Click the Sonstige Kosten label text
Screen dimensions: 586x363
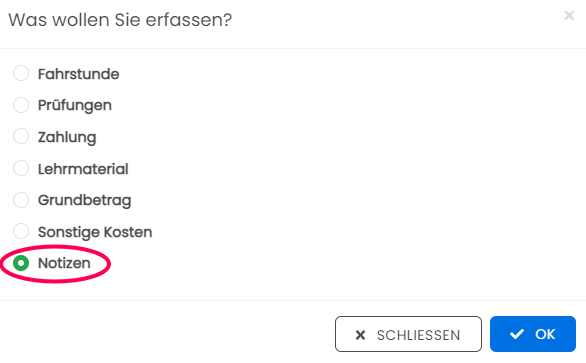pyautogui.click(x=95, y=232)
